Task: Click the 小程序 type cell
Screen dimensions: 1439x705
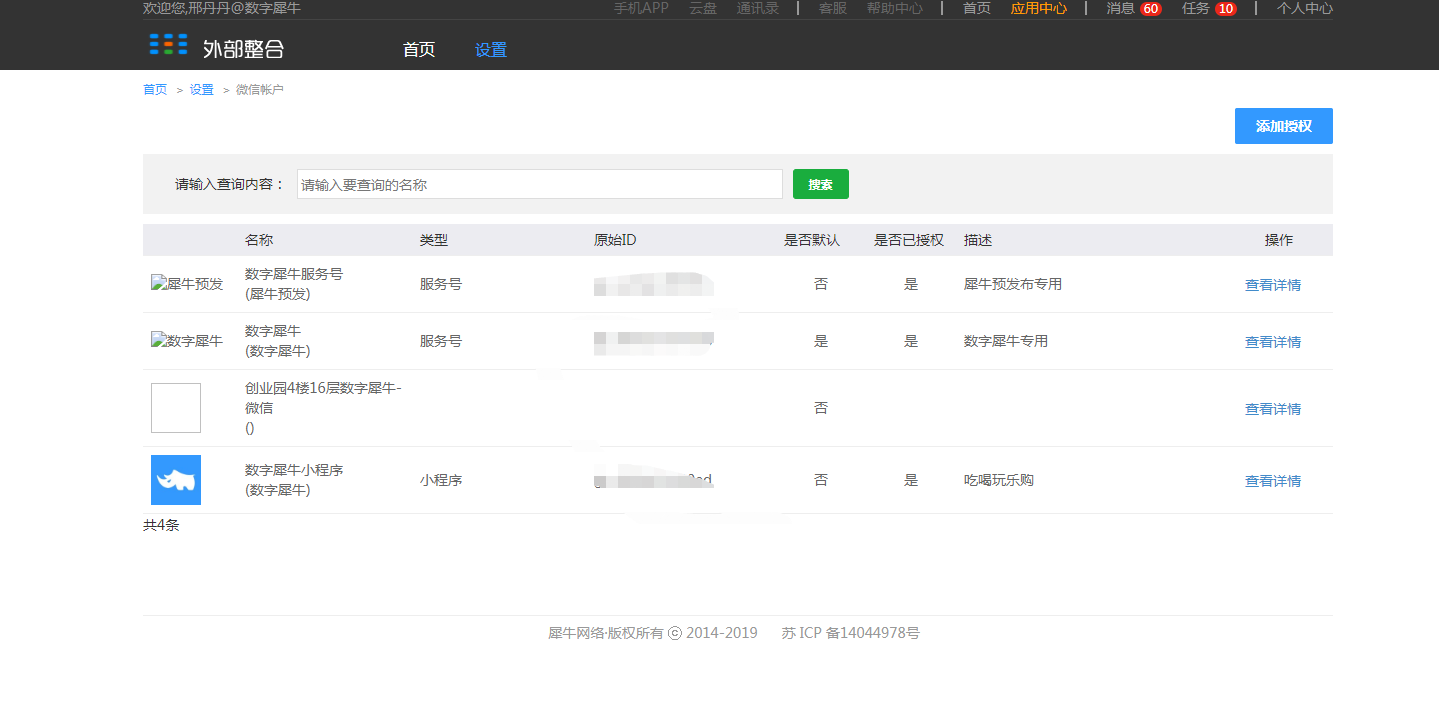Action: point(441,480)
